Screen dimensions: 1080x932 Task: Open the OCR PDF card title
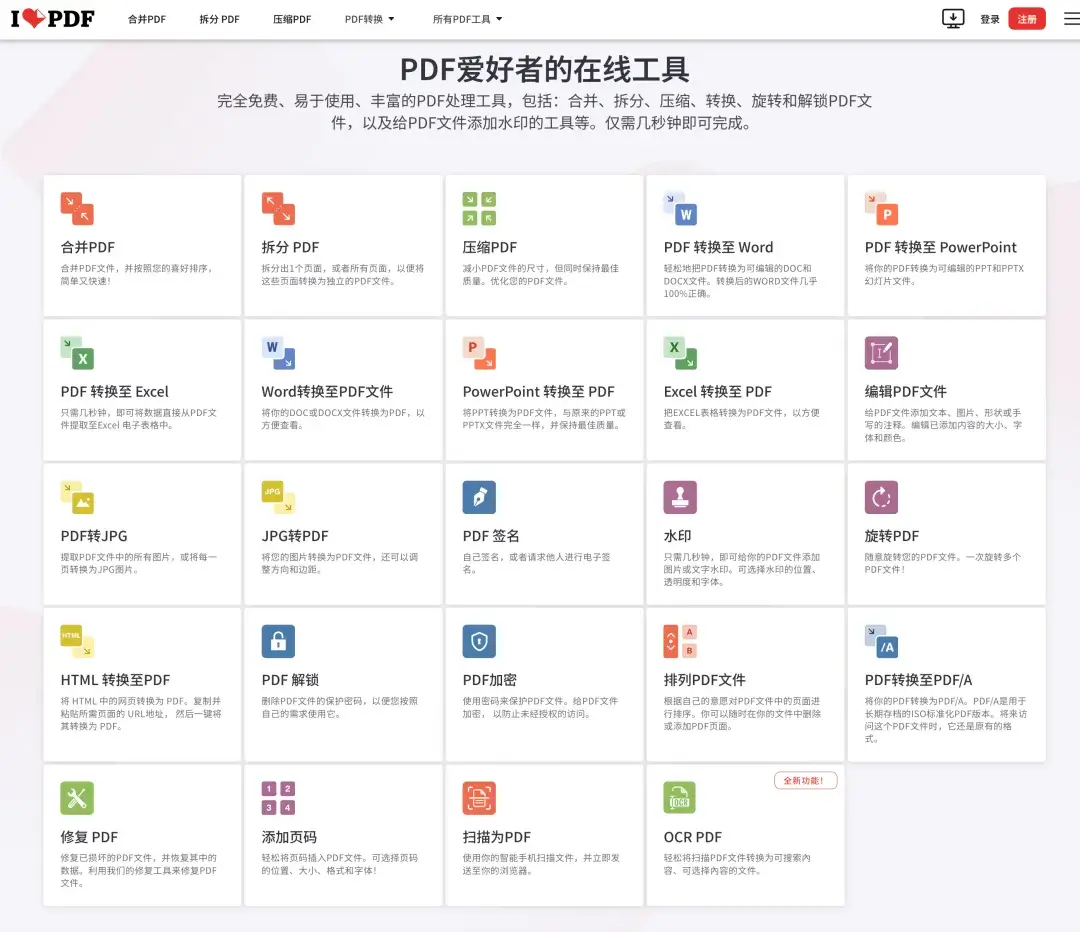tap(692, 837)
